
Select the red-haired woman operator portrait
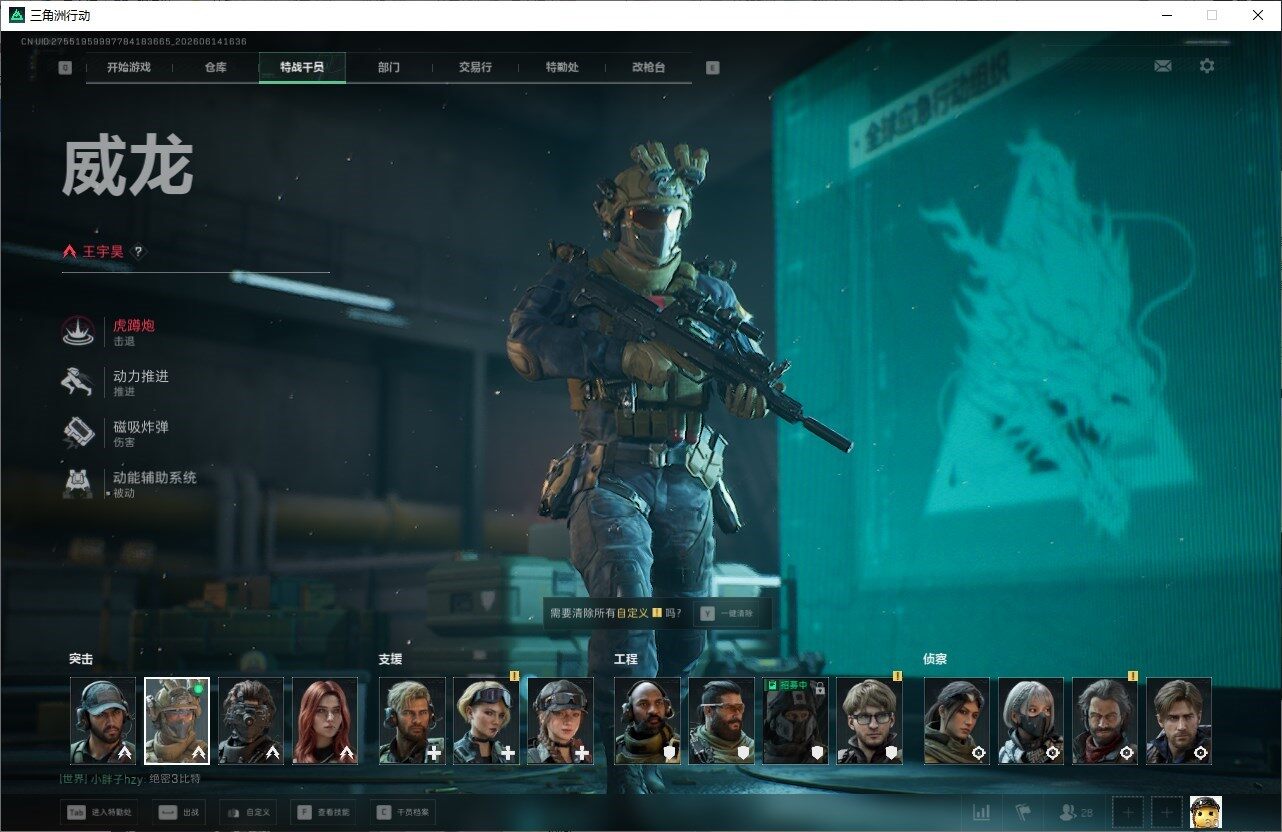click(x=325, y=721)
